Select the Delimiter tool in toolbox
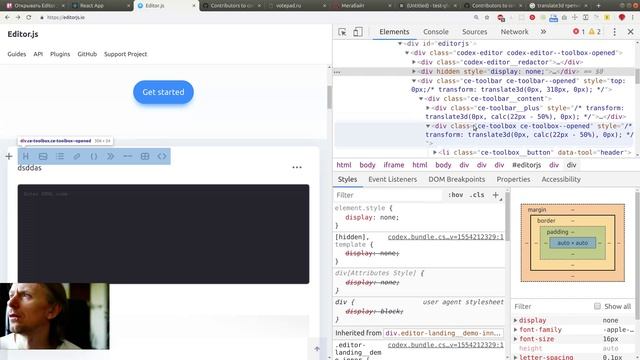The width and height of the screenshot is (640, 360). pos(128,156)
